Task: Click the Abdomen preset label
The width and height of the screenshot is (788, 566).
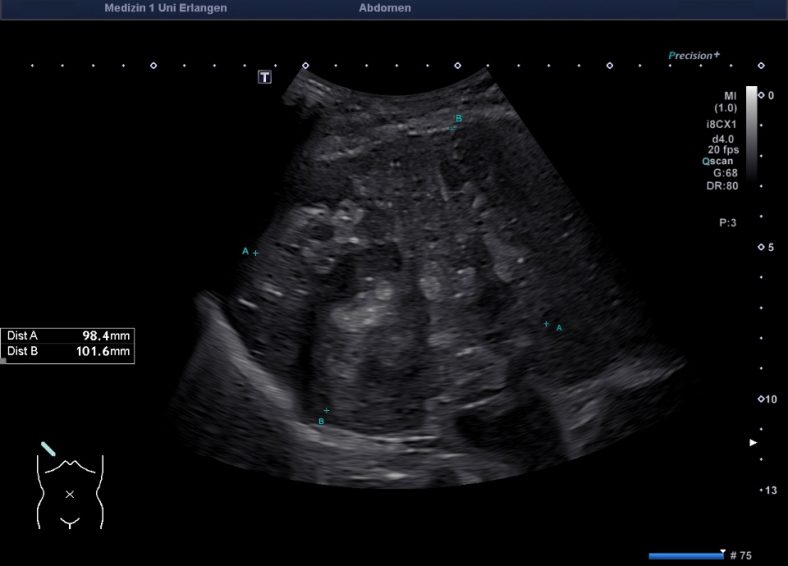Action: (384, 8)
